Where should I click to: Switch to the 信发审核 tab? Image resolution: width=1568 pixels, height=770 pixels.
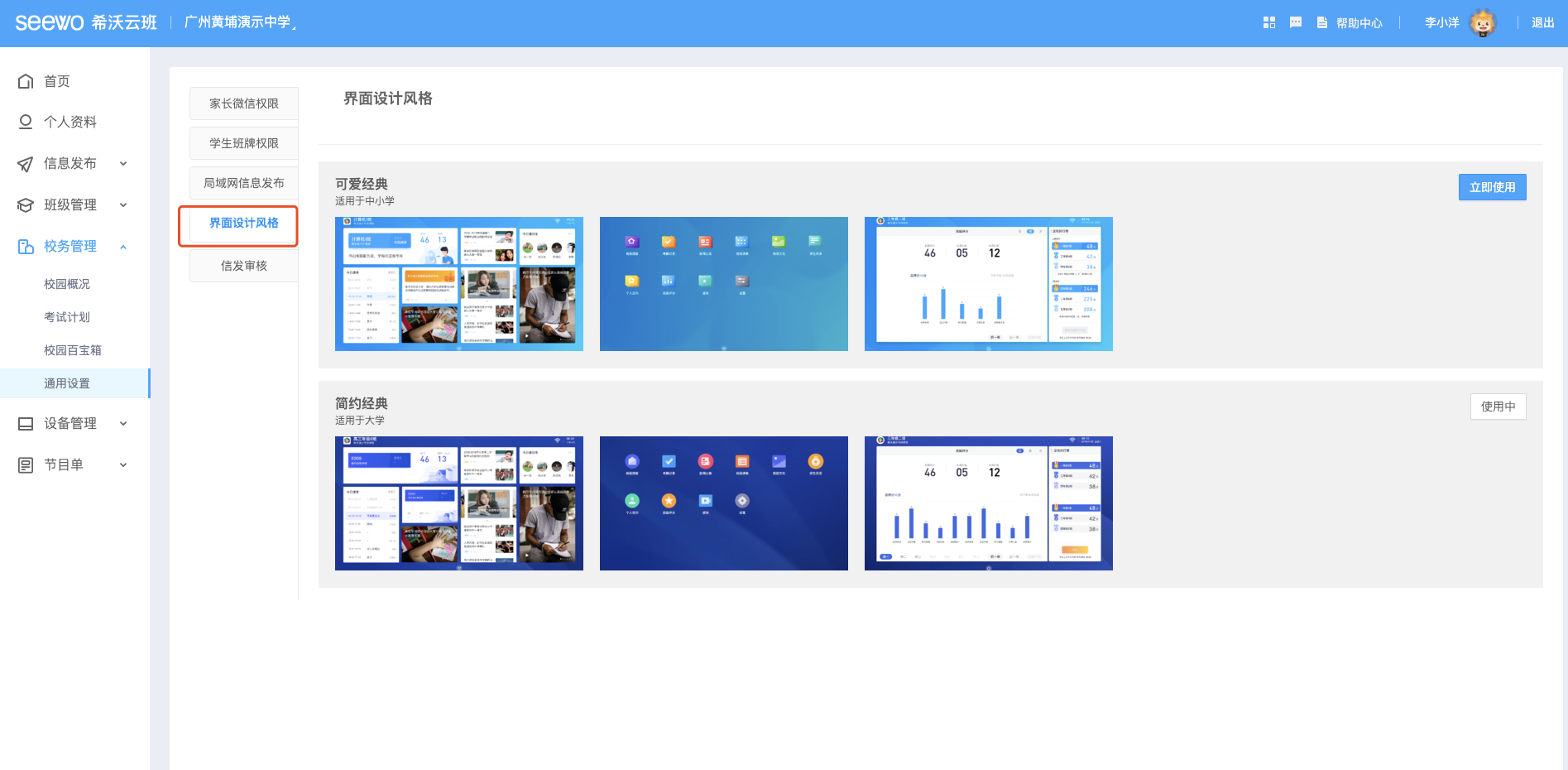(244, 266)
